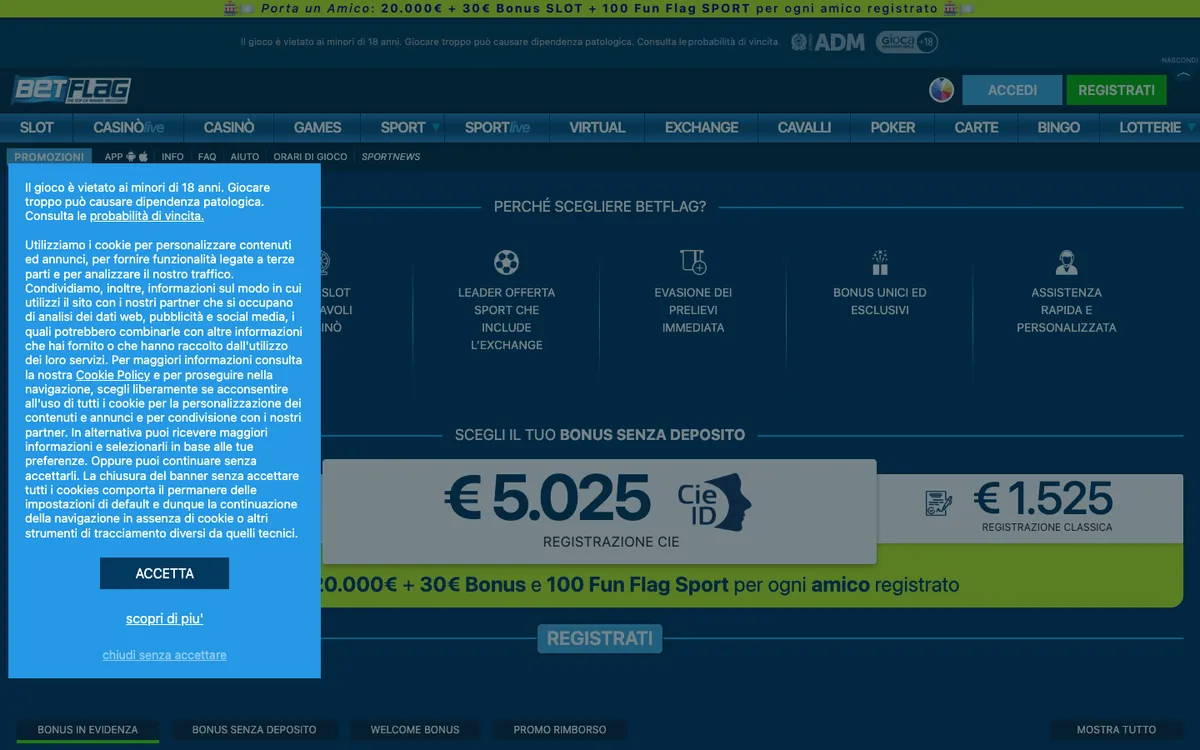Click the ADM logo in the header
The image size is (1200, 750).
click(x=828, y=42)
